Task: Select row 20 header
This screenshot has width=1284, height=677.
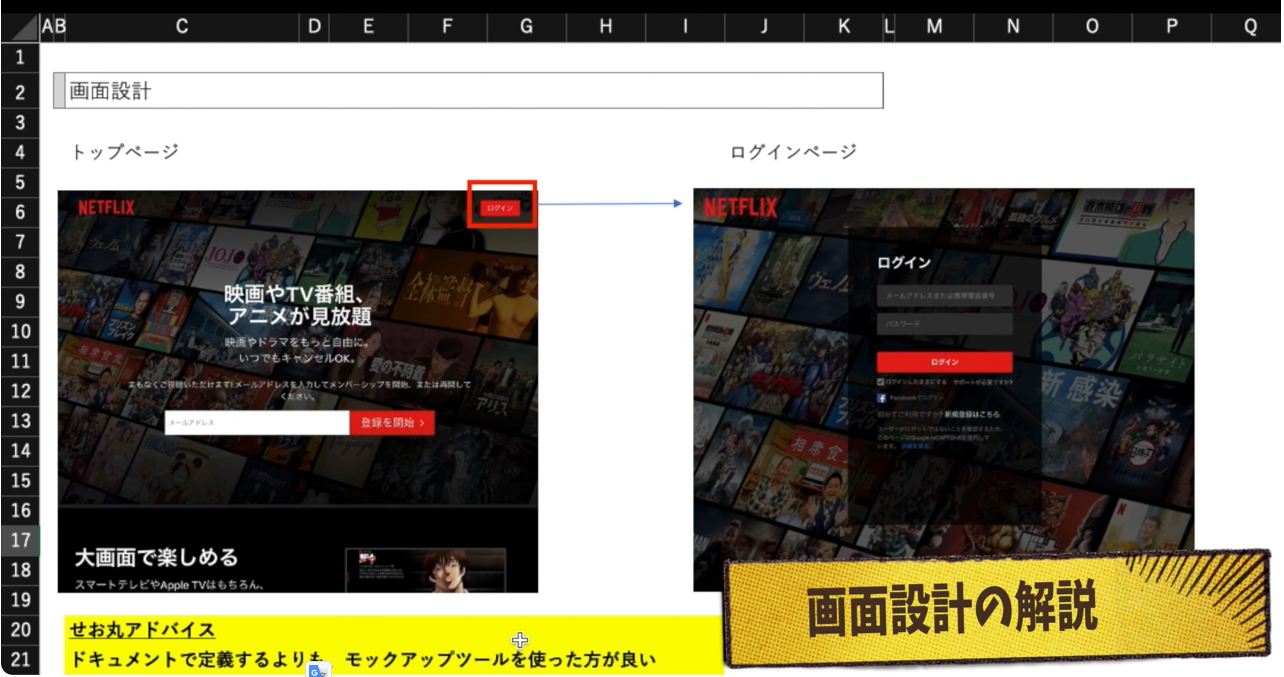Action: [x=19, y=629]
